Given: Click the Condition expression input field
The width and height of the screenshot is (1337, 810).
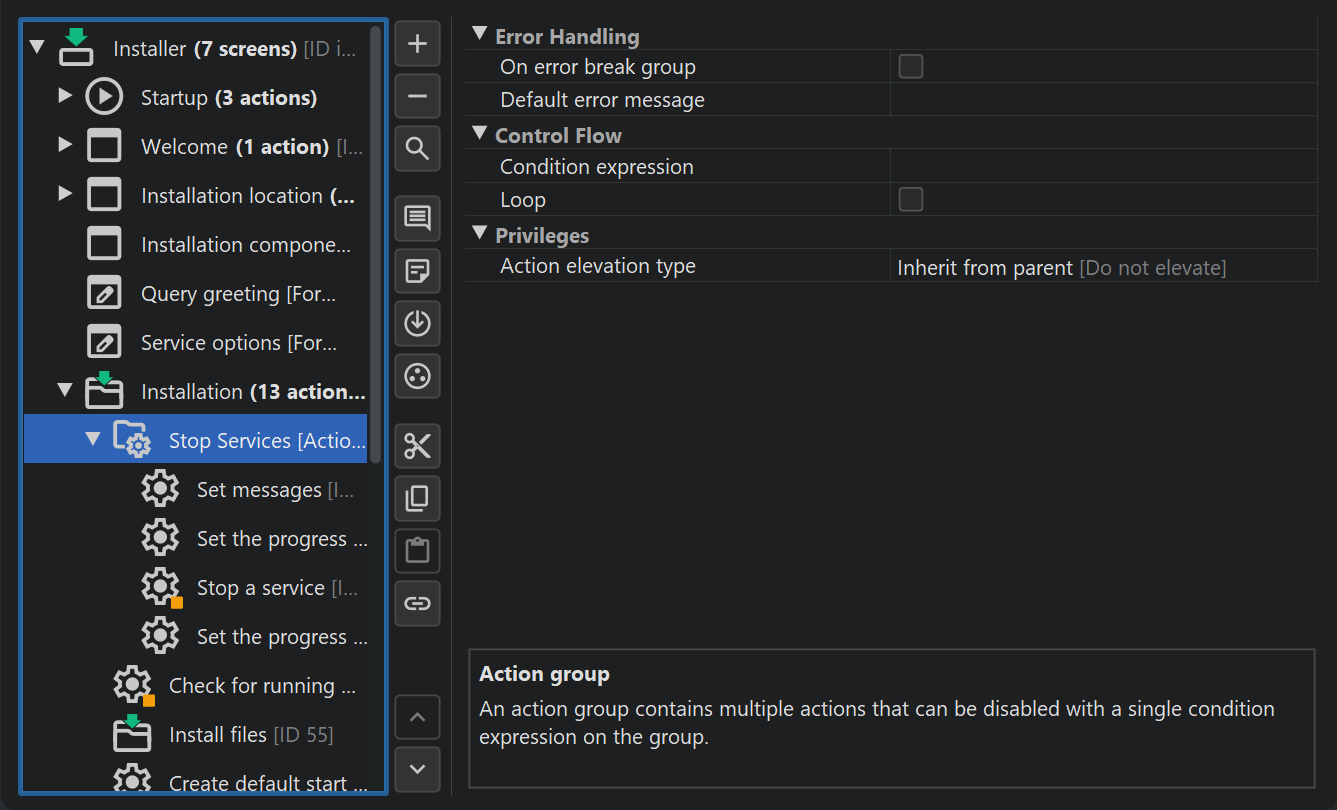Looking at the screenshot, I should point(1100,167).
